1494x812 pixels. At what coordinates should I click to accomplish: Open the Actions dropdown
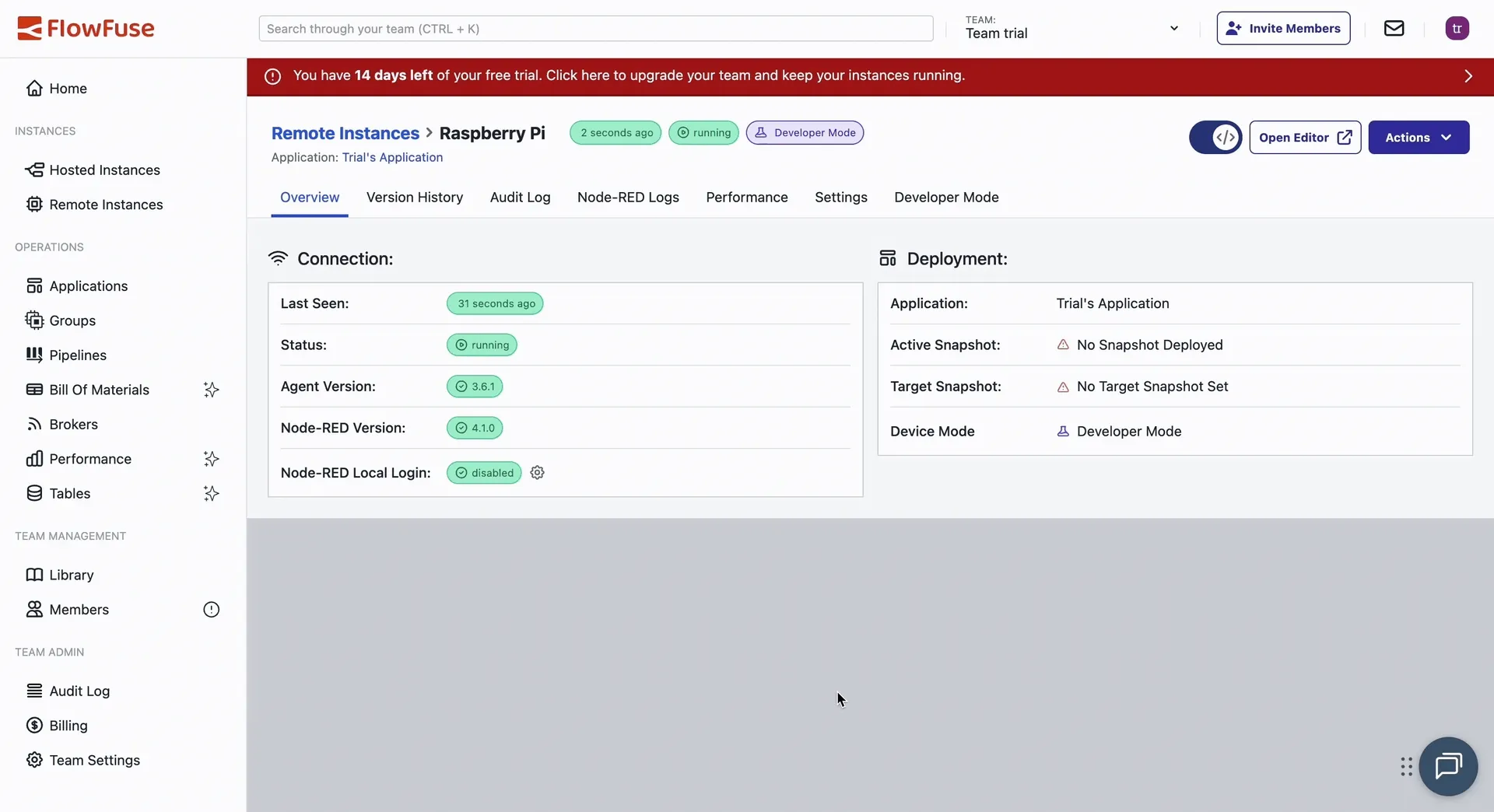(1419, 137)
